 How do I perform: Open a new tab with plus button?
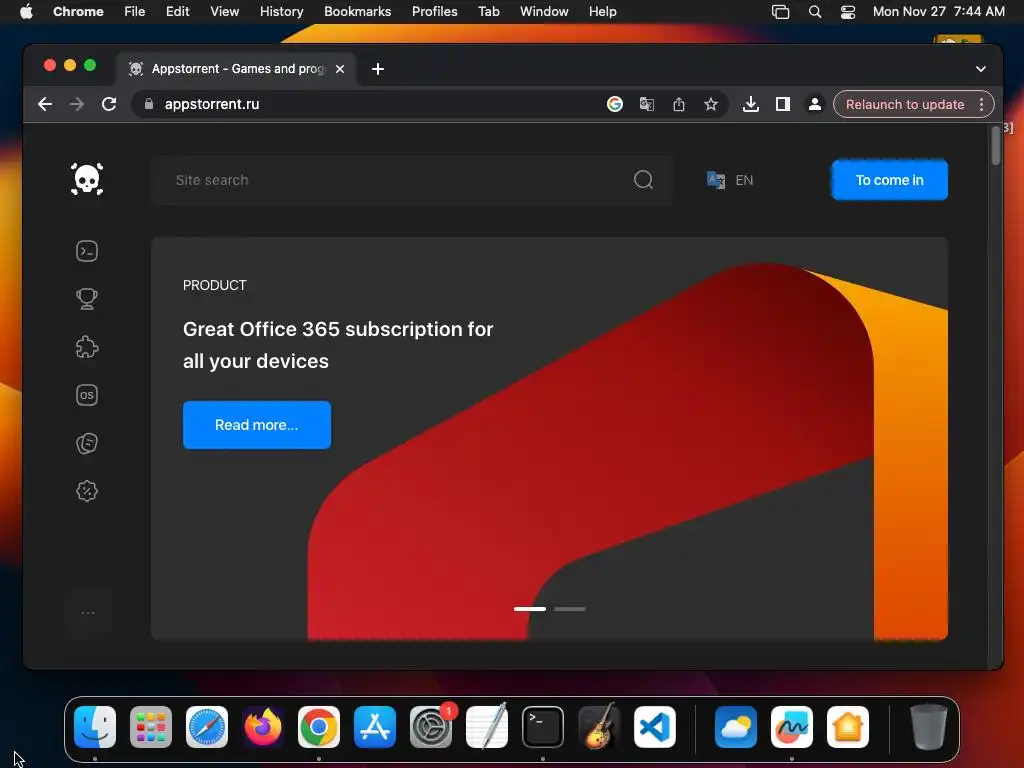pos(378,69)
